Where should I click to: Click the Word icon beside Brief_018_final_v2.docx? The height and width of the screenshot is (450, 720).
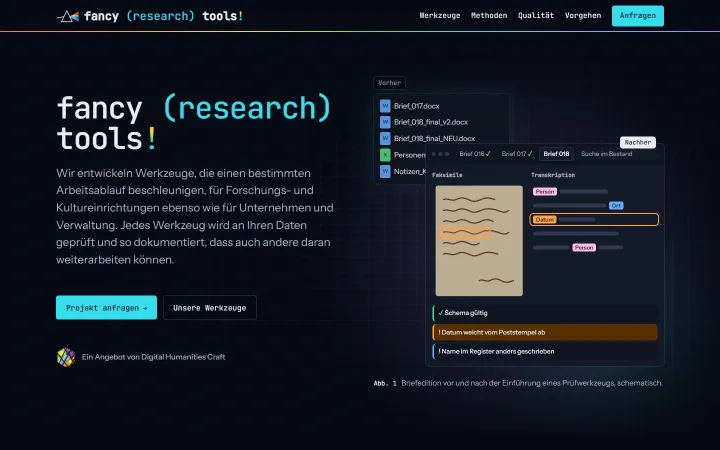385,122
